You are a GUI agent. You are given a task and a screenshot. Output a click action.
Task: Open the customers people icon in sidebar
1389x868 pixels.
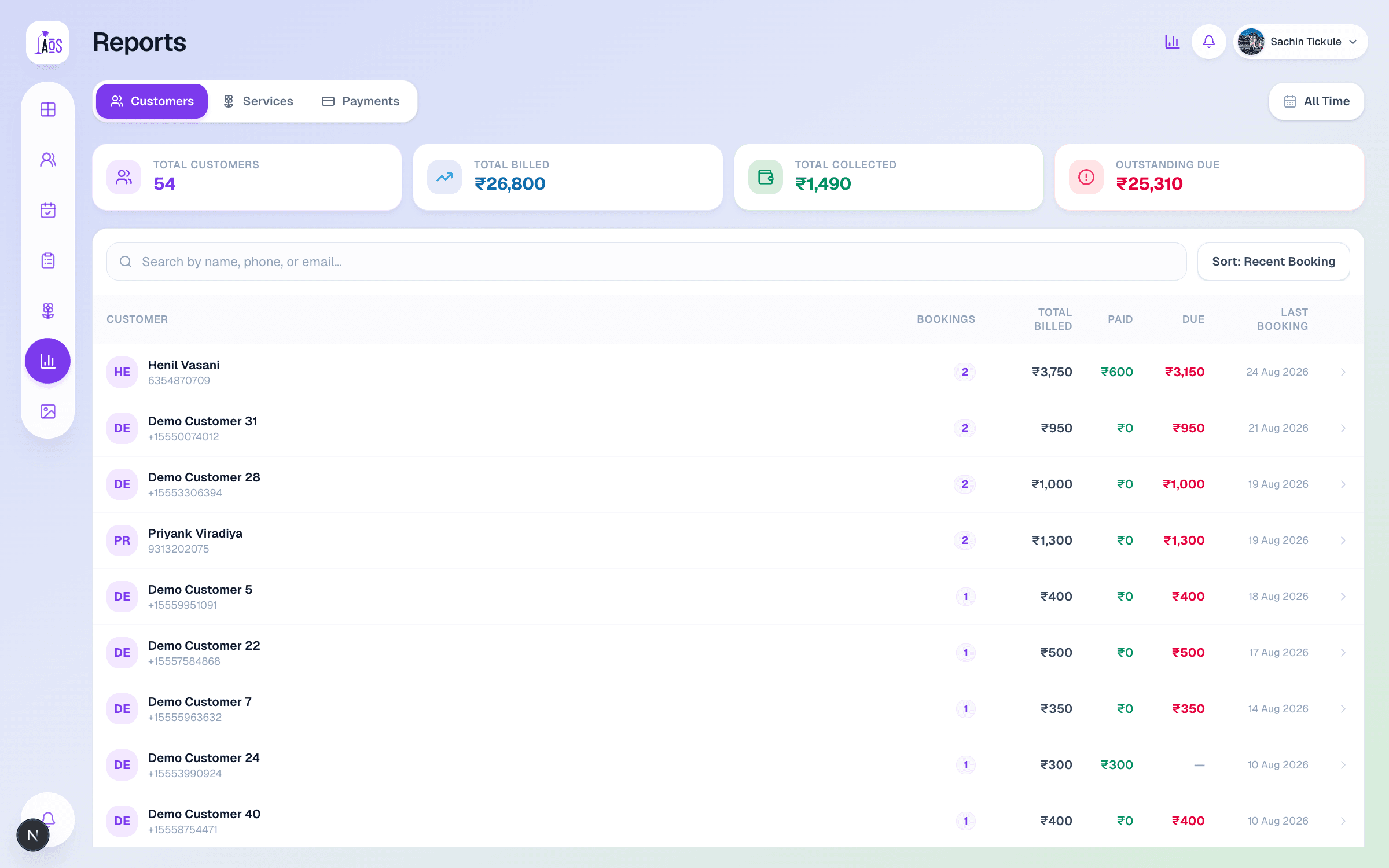point(48,159)
